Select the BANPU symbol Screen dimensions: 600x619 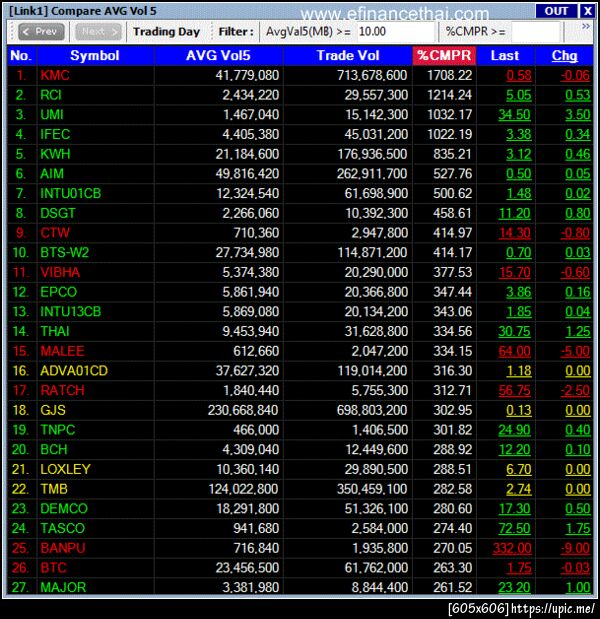tap(63, 548)
